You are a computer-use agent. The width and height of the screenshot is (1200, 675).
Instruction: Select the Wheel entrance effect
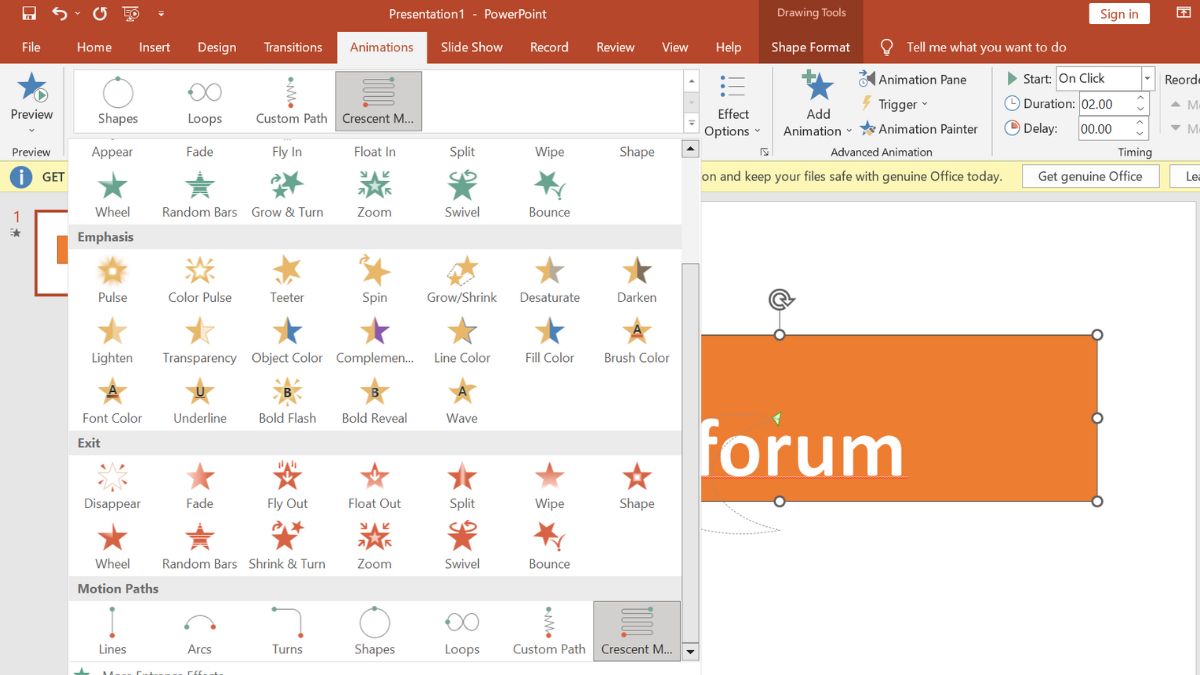[x=112, y=194]
